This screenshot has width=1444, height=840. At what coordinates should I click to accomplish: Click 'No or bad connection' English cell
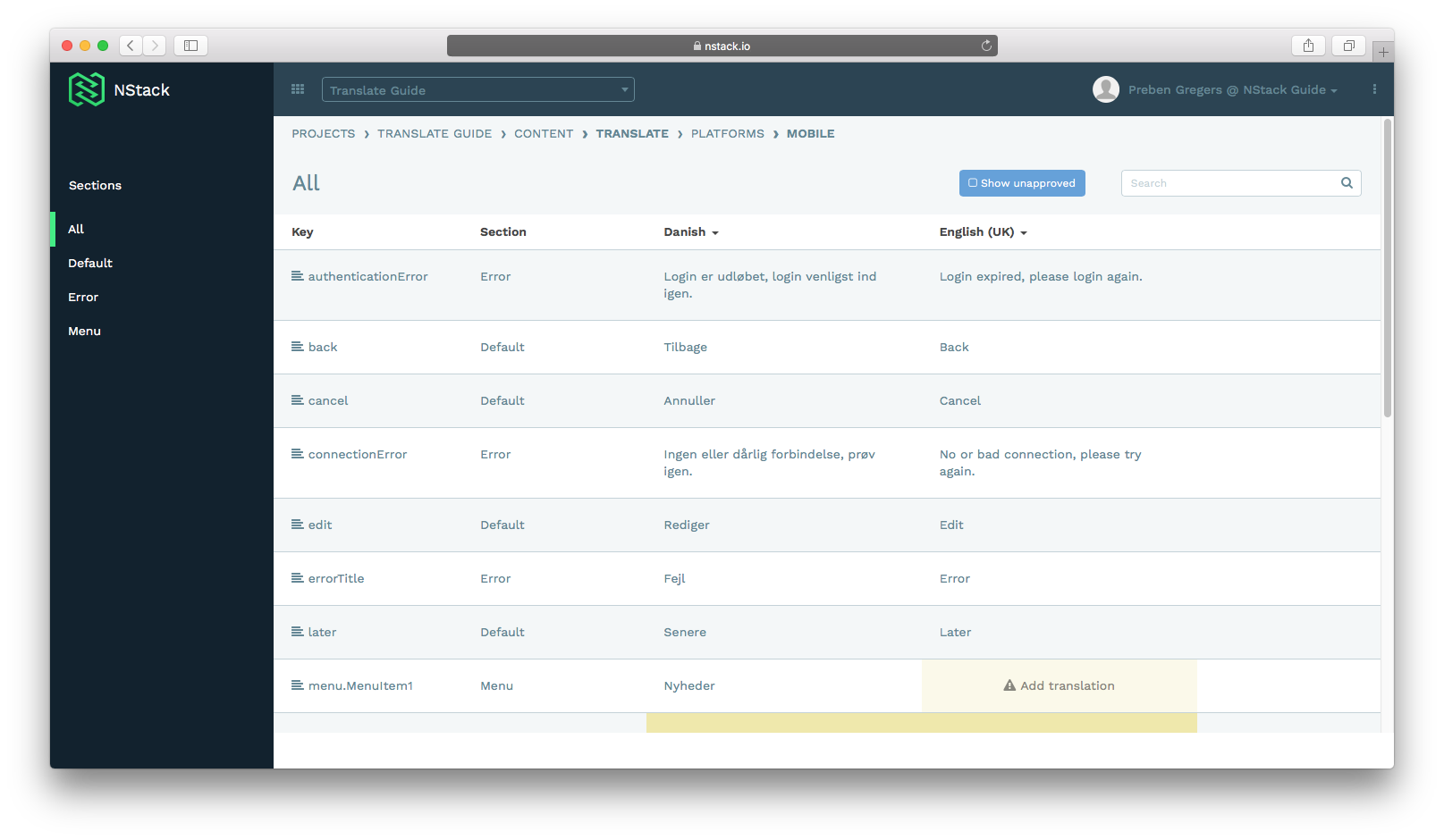pyautogui.click(x=1041, y=463)
